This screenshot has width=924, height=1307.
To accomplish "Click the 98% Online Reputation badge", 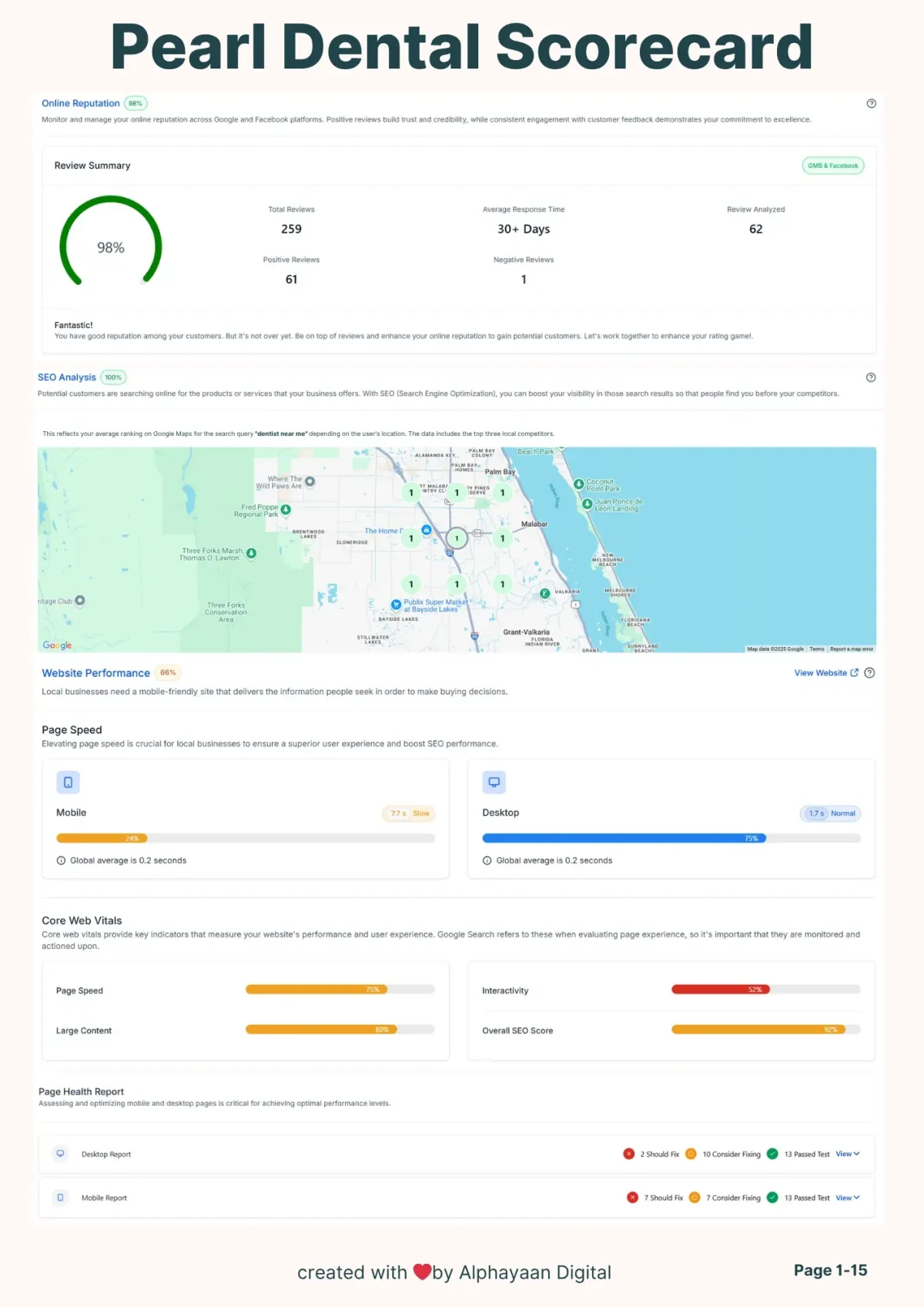I will point(136,103).
